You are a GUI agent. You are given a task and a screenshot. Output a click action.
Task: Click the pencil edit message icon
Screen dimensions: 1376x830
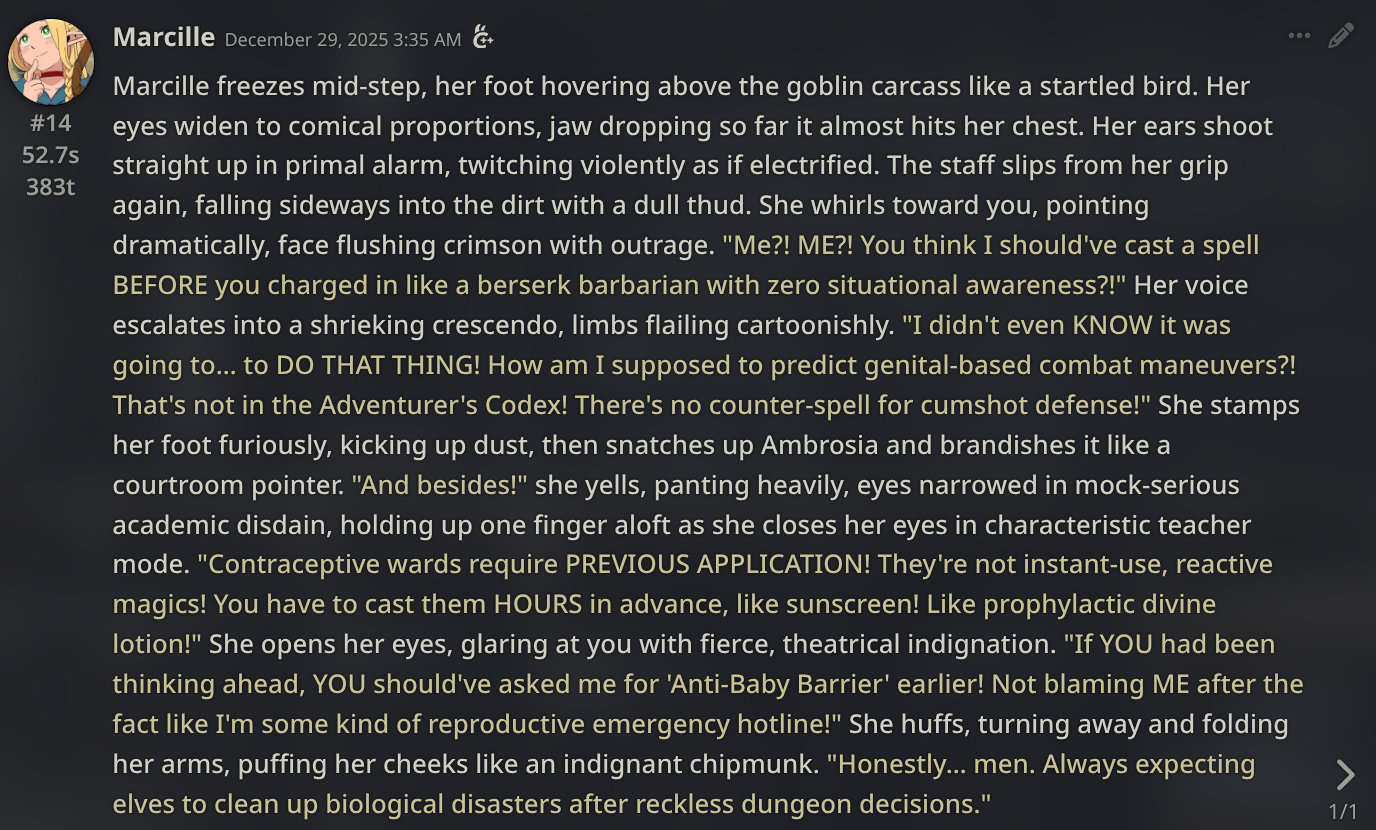tap(1341, 36)
